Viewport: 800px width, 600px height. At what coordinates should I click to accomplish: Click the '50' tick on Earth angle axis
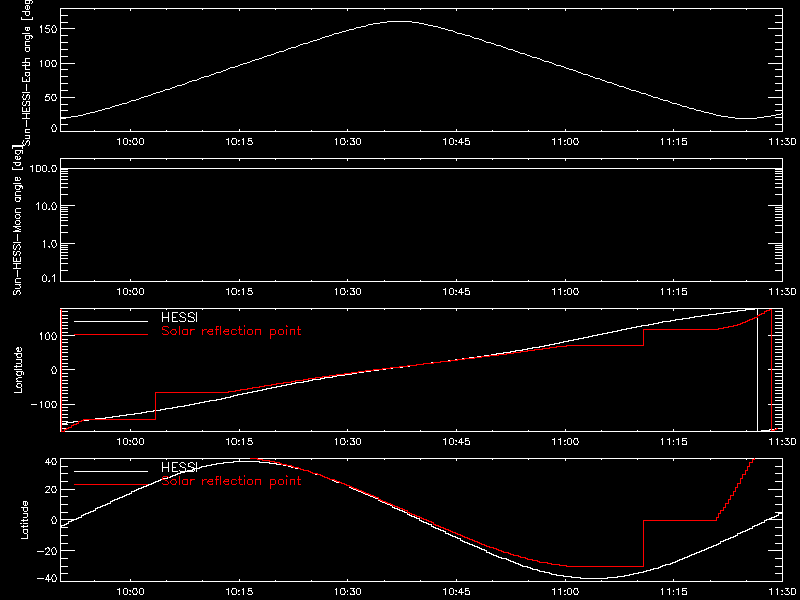click(x=49, y=98)
